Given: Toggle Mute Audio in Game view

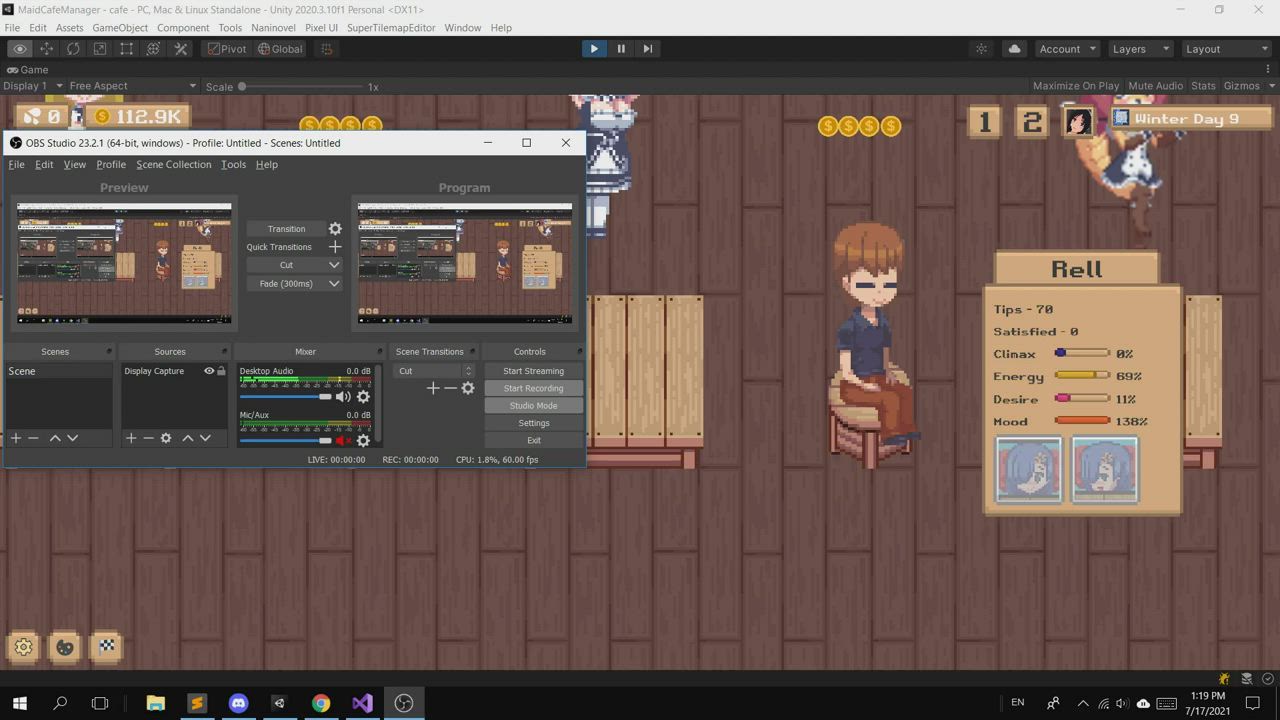Looking at the screenshot, I should (1155, 86).
